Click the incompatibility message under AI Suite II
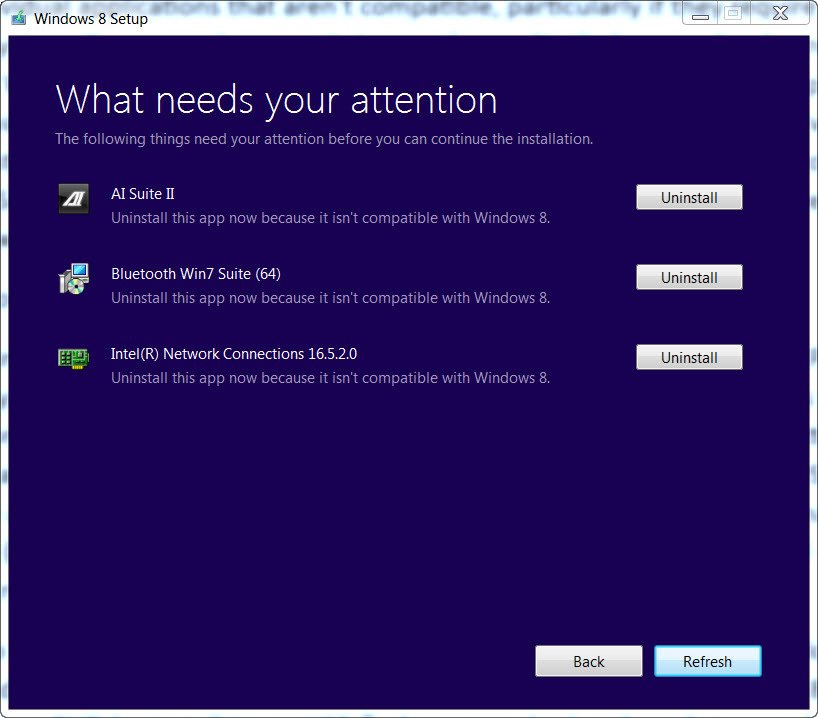 click(x=330, y=218)
